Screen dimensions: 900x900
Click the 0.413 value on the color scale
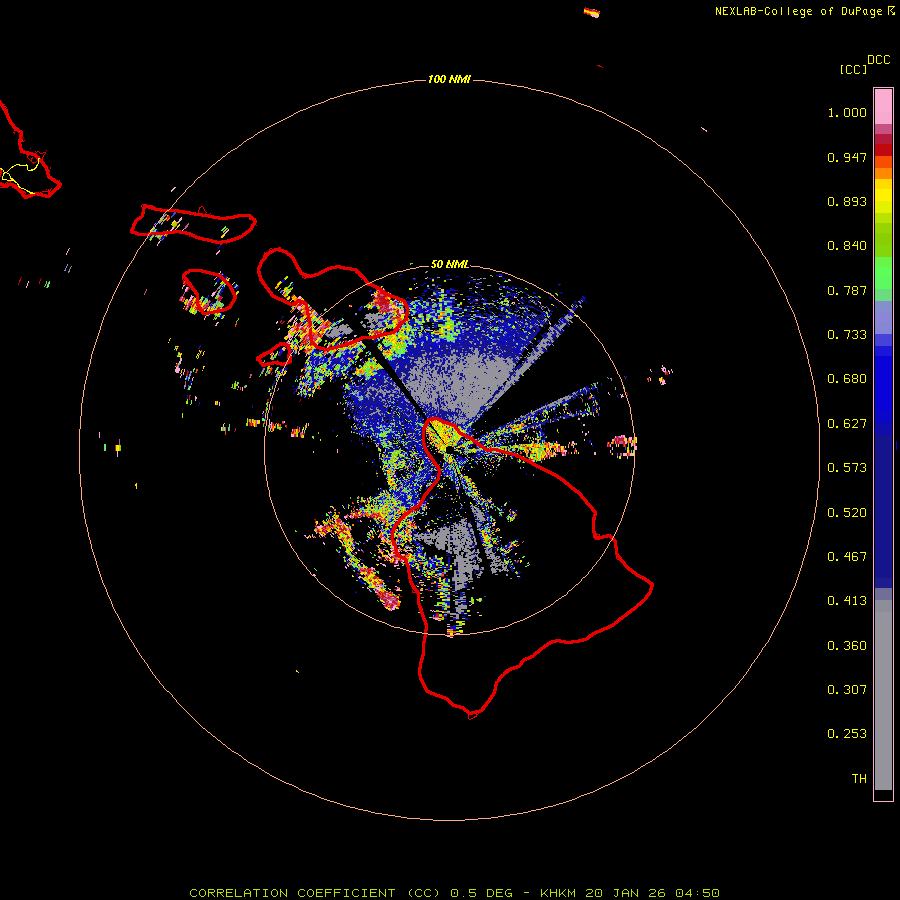(847, 601)
